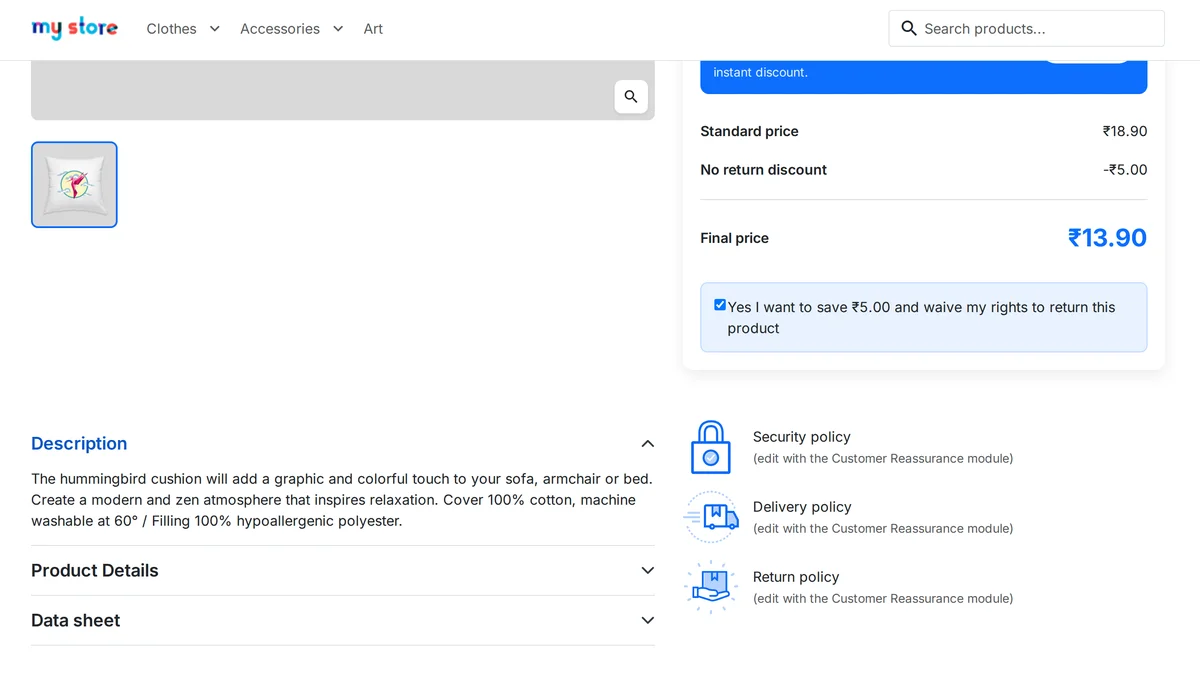Click the Delivery policy text
The height and width of the screenshot is (674, 1200).
(802, 506)
